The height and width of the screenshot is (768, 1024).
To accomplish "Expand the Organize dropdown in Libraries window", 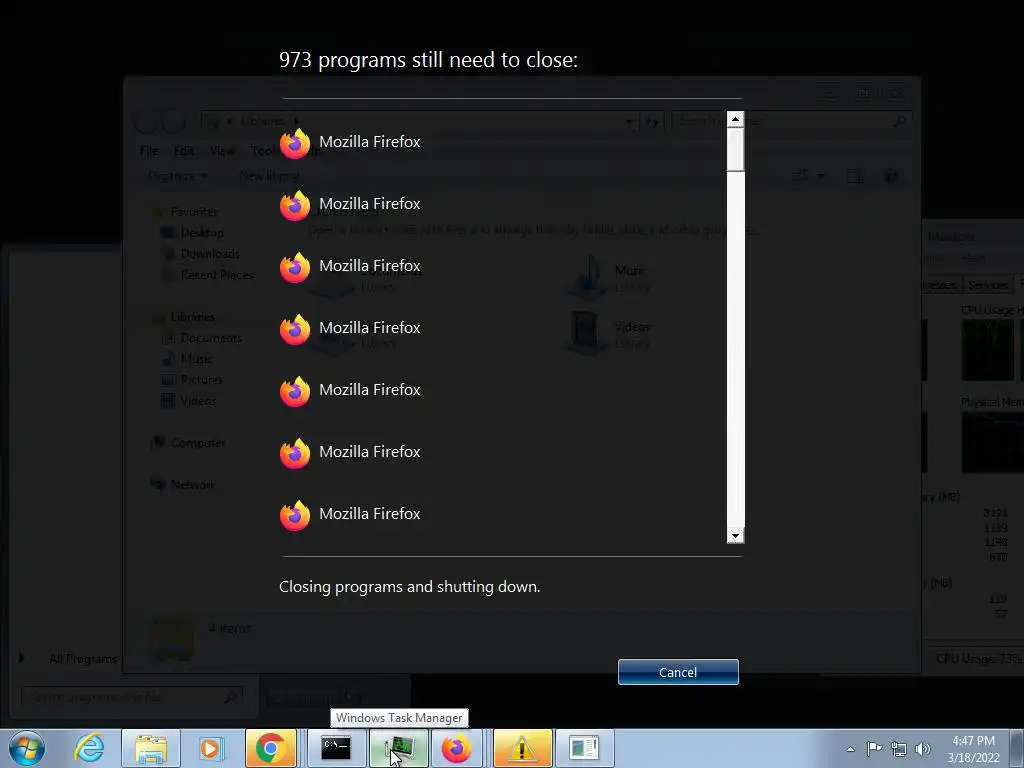I will pyautogui.click(x=178, y=176).
